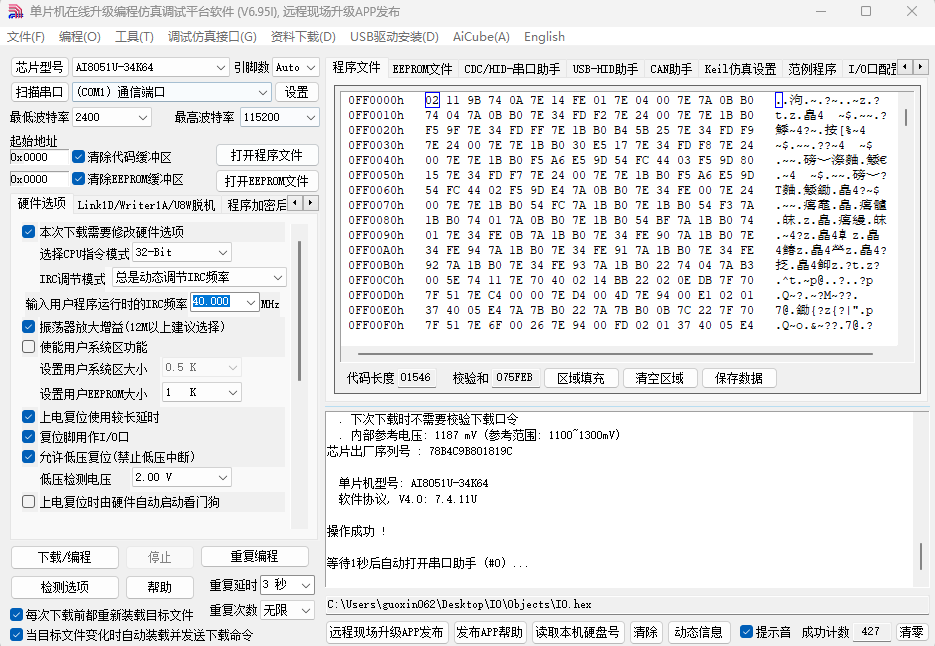The image size is (935, 646).
Task: Click the output log vertical scrollbar
Action: [921, 555]
